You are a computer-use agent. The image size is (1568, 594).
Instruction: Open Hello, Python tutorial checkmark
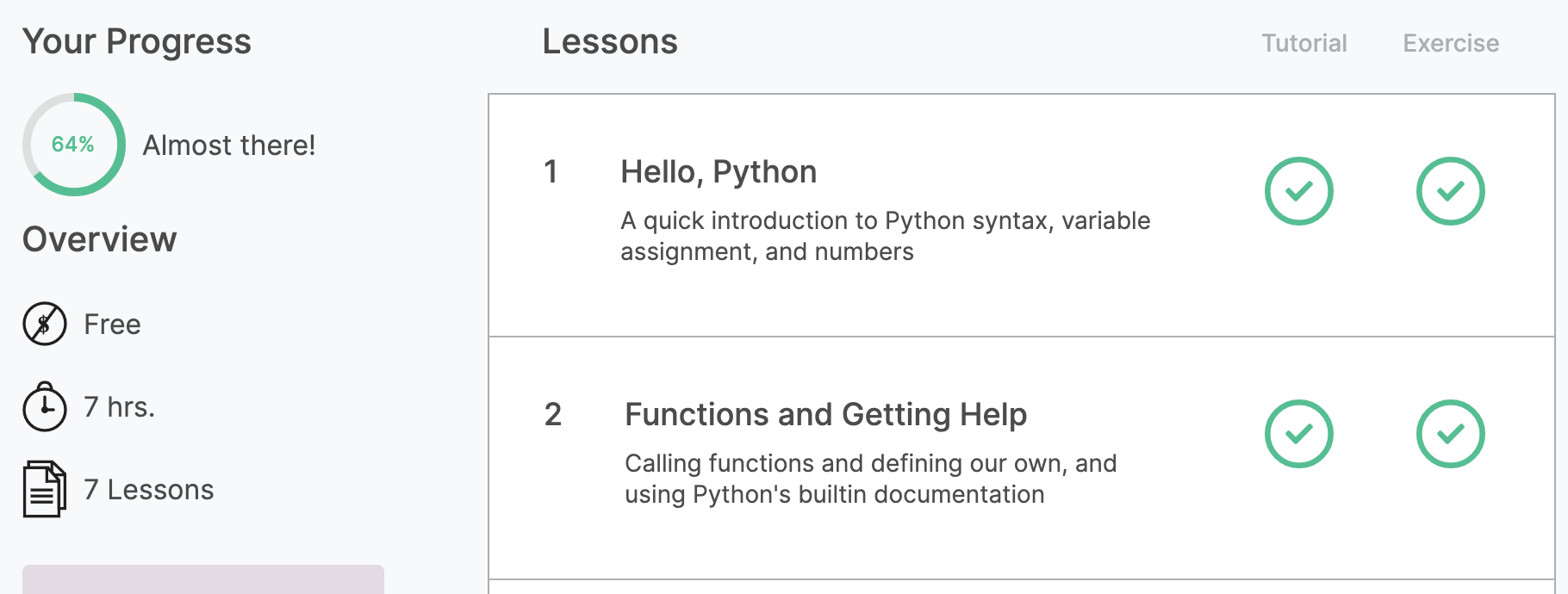pyautogui.click(x=1298, y=191)
